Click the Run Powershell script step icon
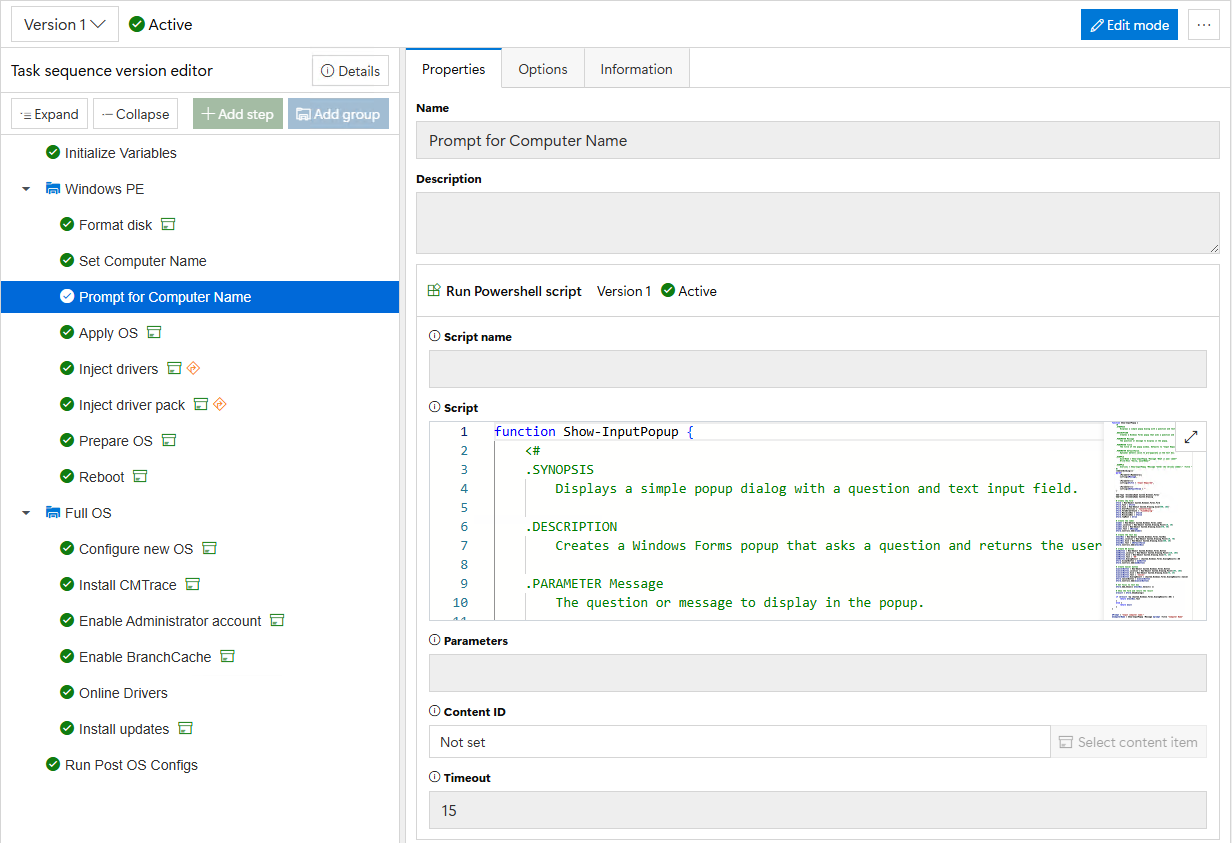Viewport: 1232px width, 843px height. [x=434, y=291]
